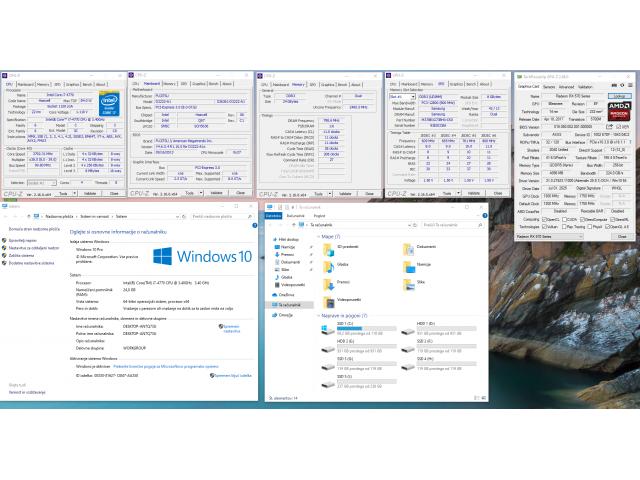This screenshot has height=480, width=640.
Task: Click help icon in Explorer window
Action: tap(485, 216)
